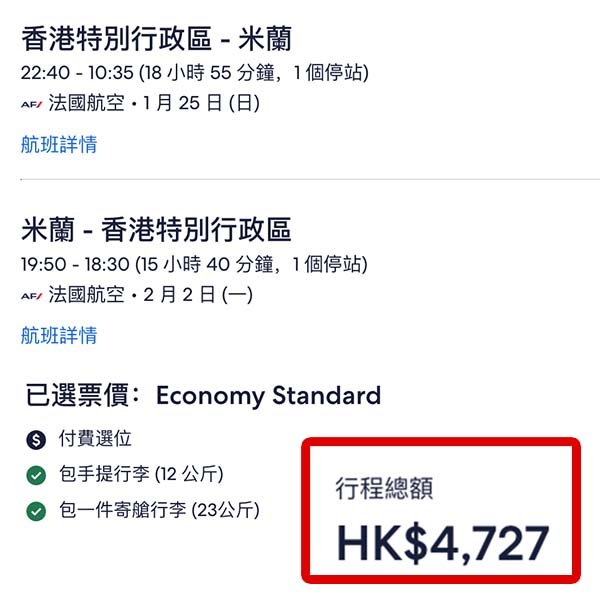Image resolution: width=600 pixels, height=600 pixels.
Task: Click the 包手提行李 (12 公斤) text
Action: point(142,475)
